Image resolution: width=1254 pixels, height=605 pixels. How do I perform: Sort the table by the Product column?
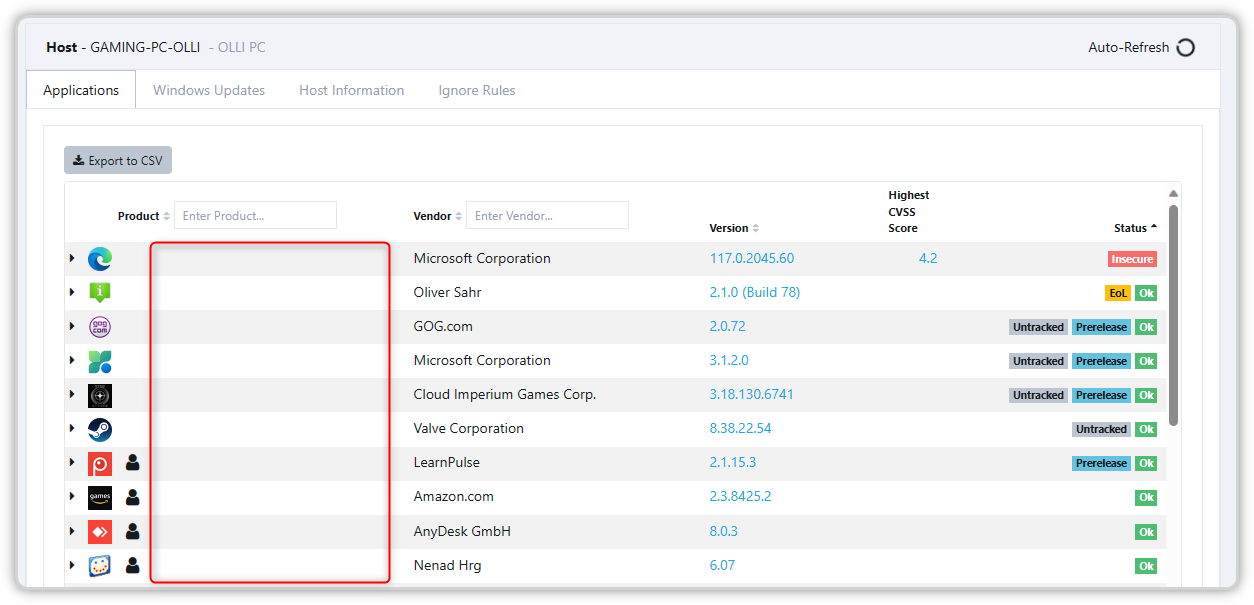tap(143, 216)
